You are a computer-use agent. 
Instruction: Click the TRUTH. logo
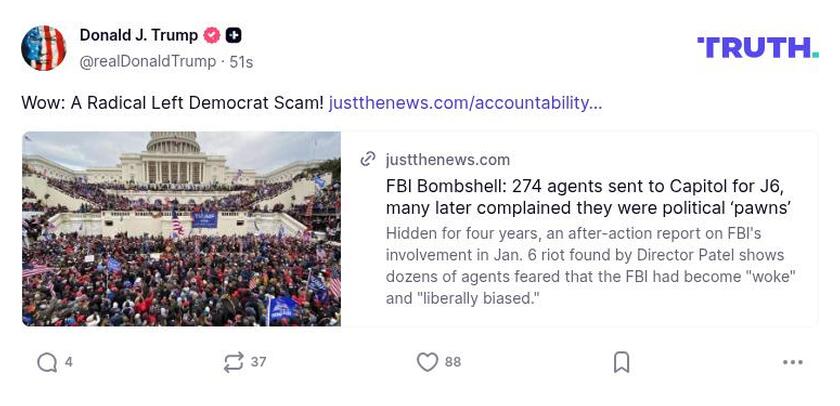click(757, 47)
